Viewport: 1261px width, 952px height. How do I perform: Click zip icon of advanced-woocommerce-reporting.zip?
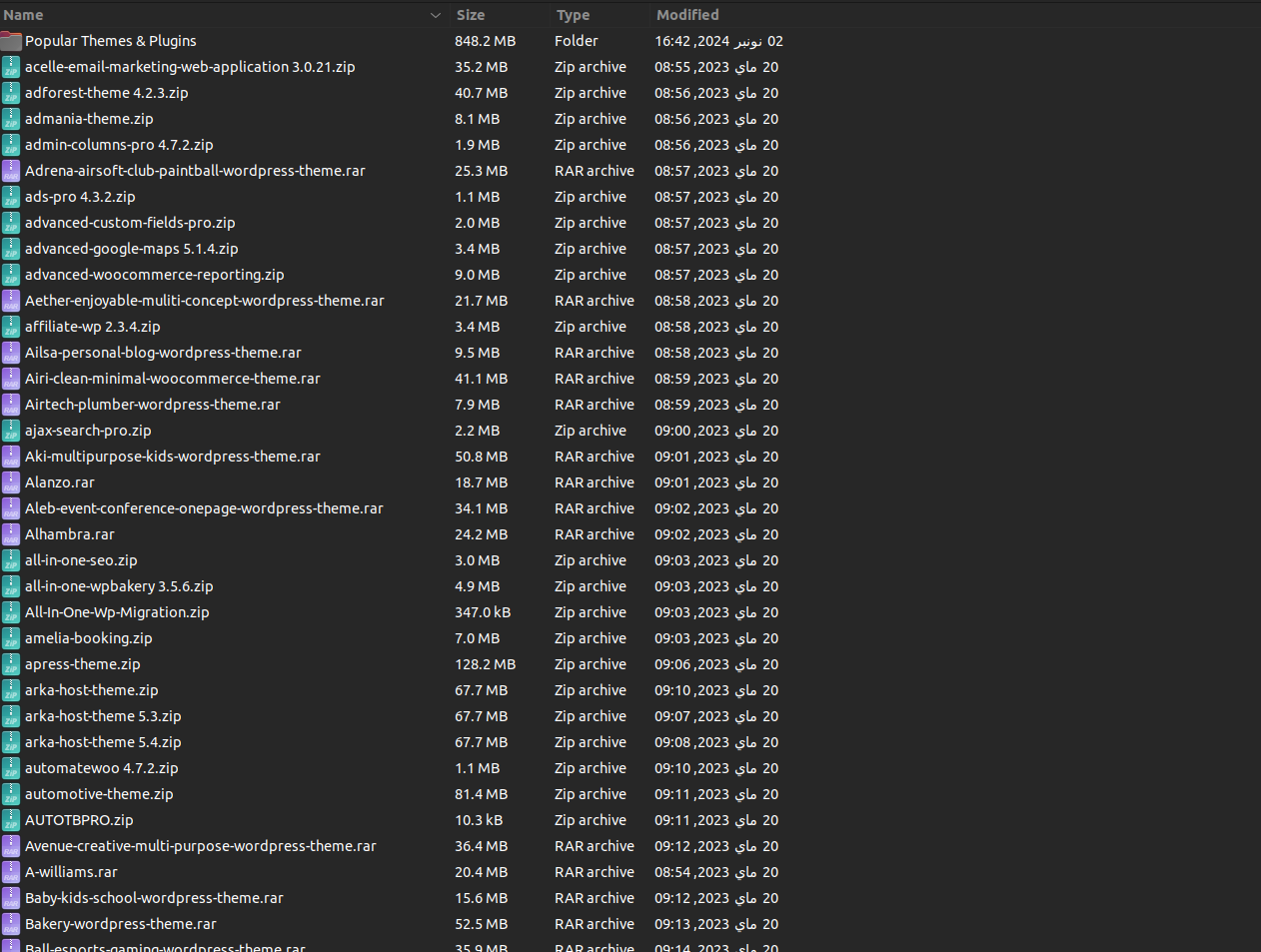(11, 275)
